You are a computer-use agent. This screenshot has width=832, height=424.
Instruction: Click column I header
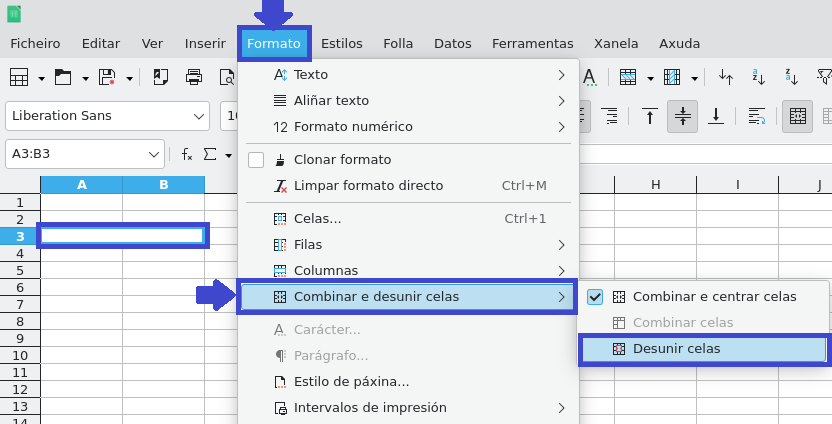pyautogui.click(x=738, y=185)
